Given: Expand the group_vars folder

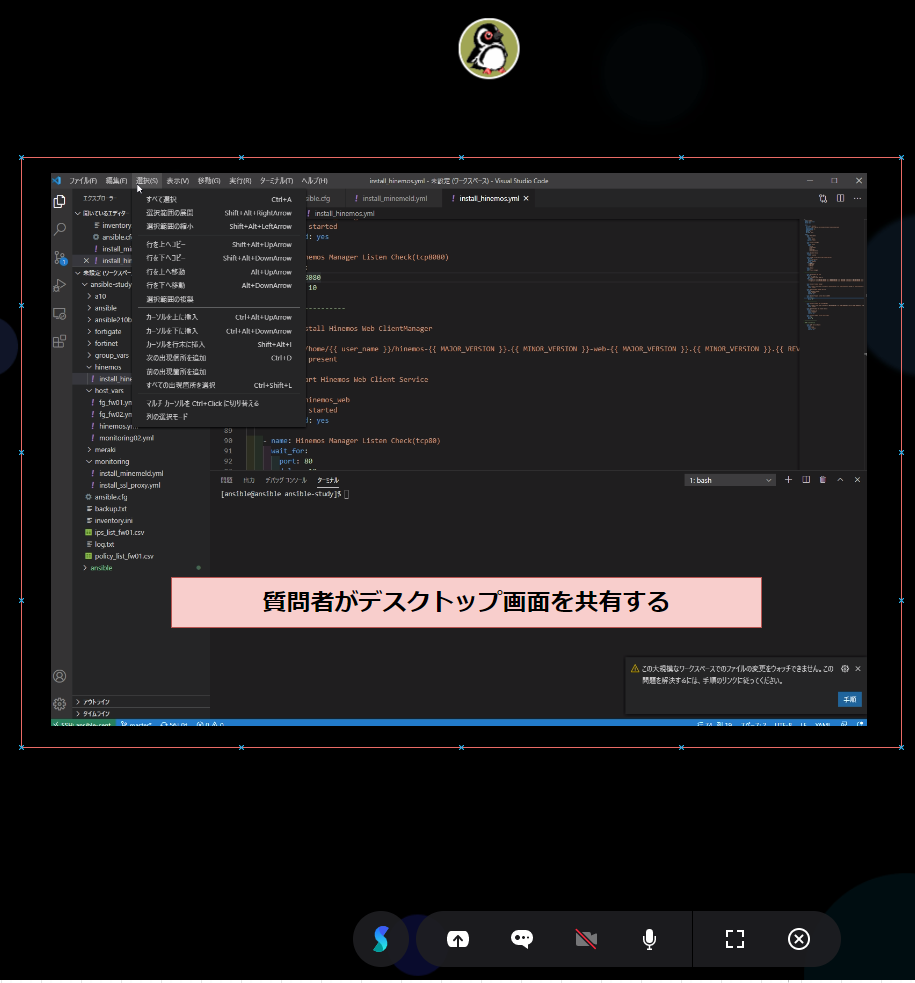Looking at the screenshot, I should tap(111, 355).
